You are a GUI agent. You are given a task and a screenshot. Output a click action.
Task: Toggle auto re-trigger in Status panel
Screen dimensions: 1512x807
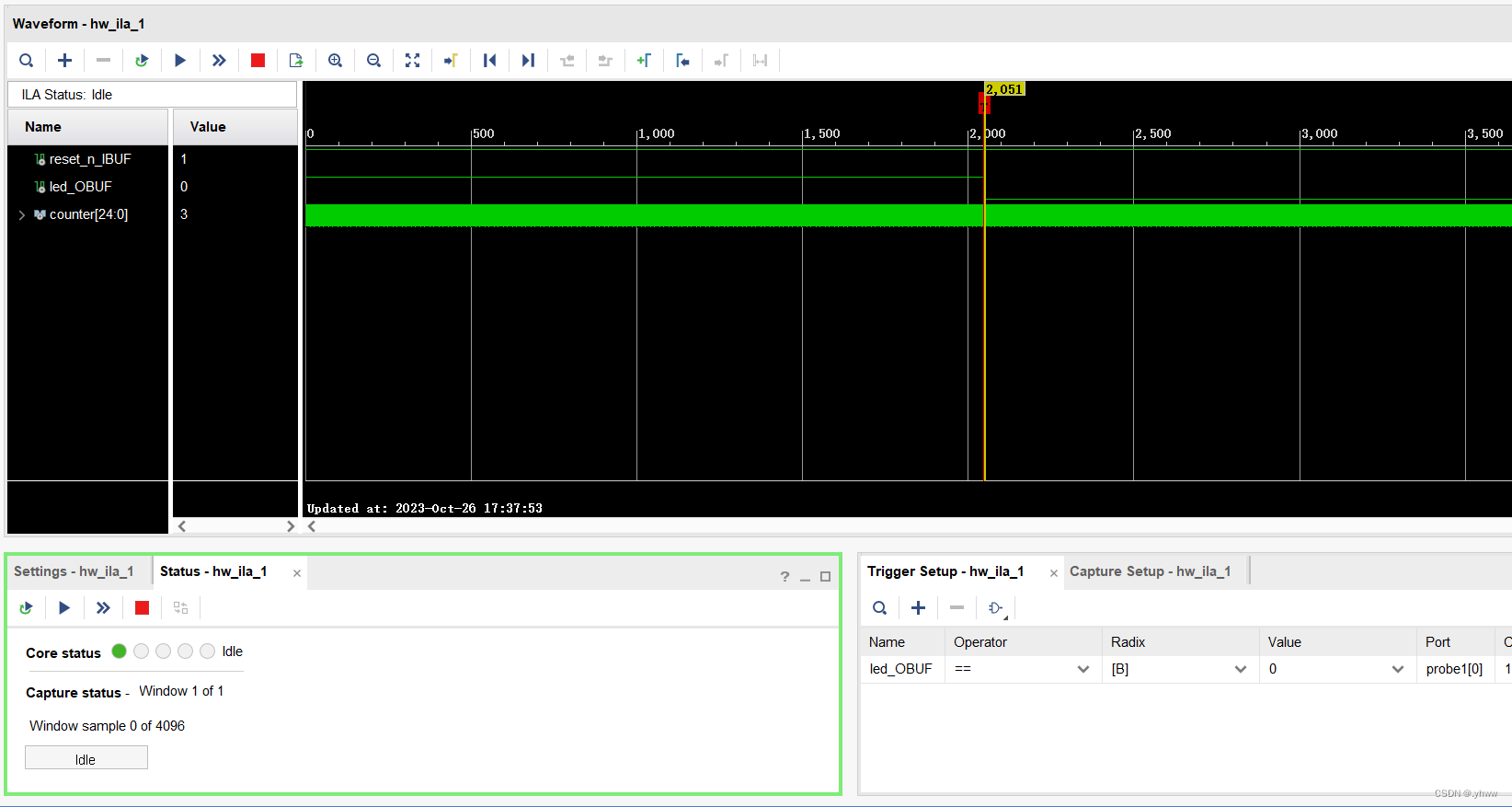[26, 607]
